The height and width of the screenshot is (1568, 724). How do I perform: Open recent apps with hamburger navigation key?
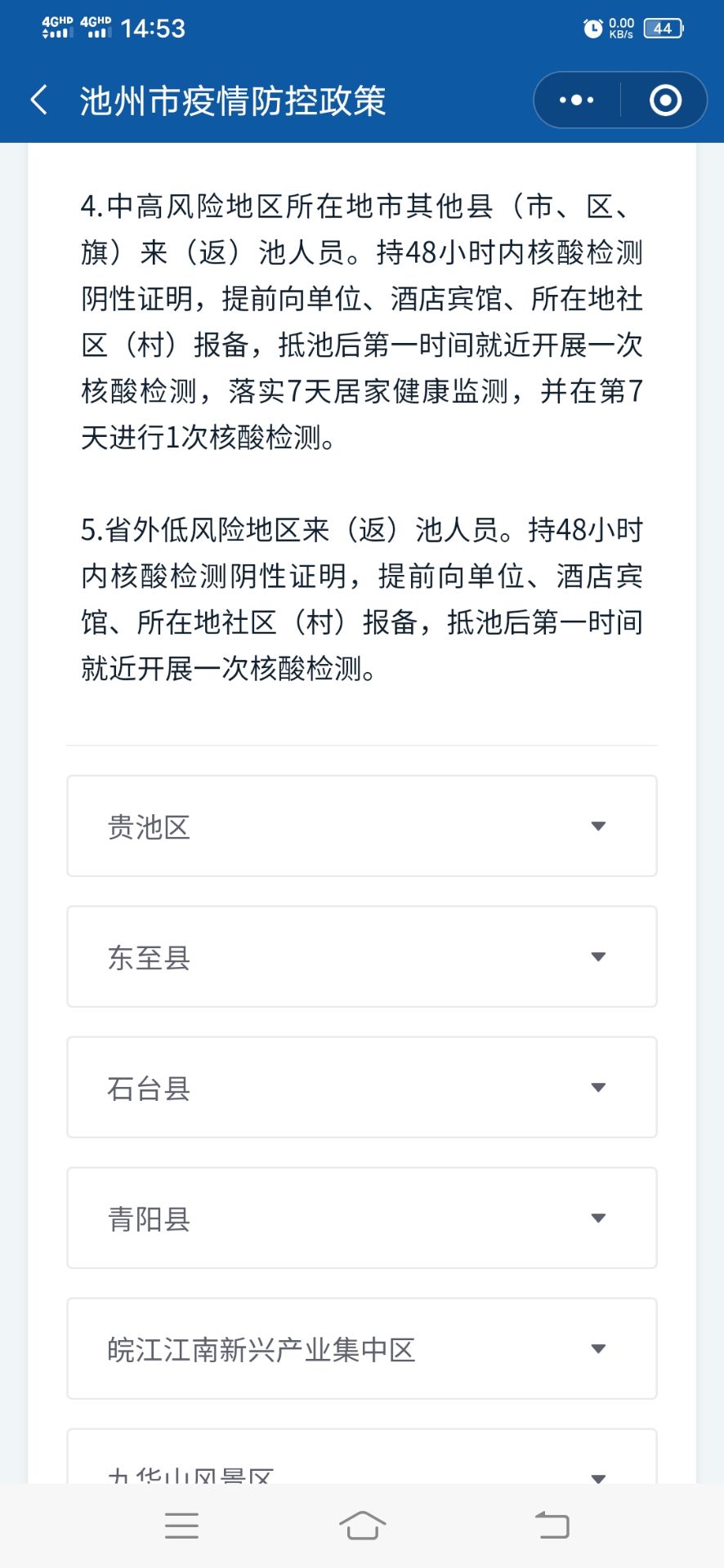point(181,1526)
